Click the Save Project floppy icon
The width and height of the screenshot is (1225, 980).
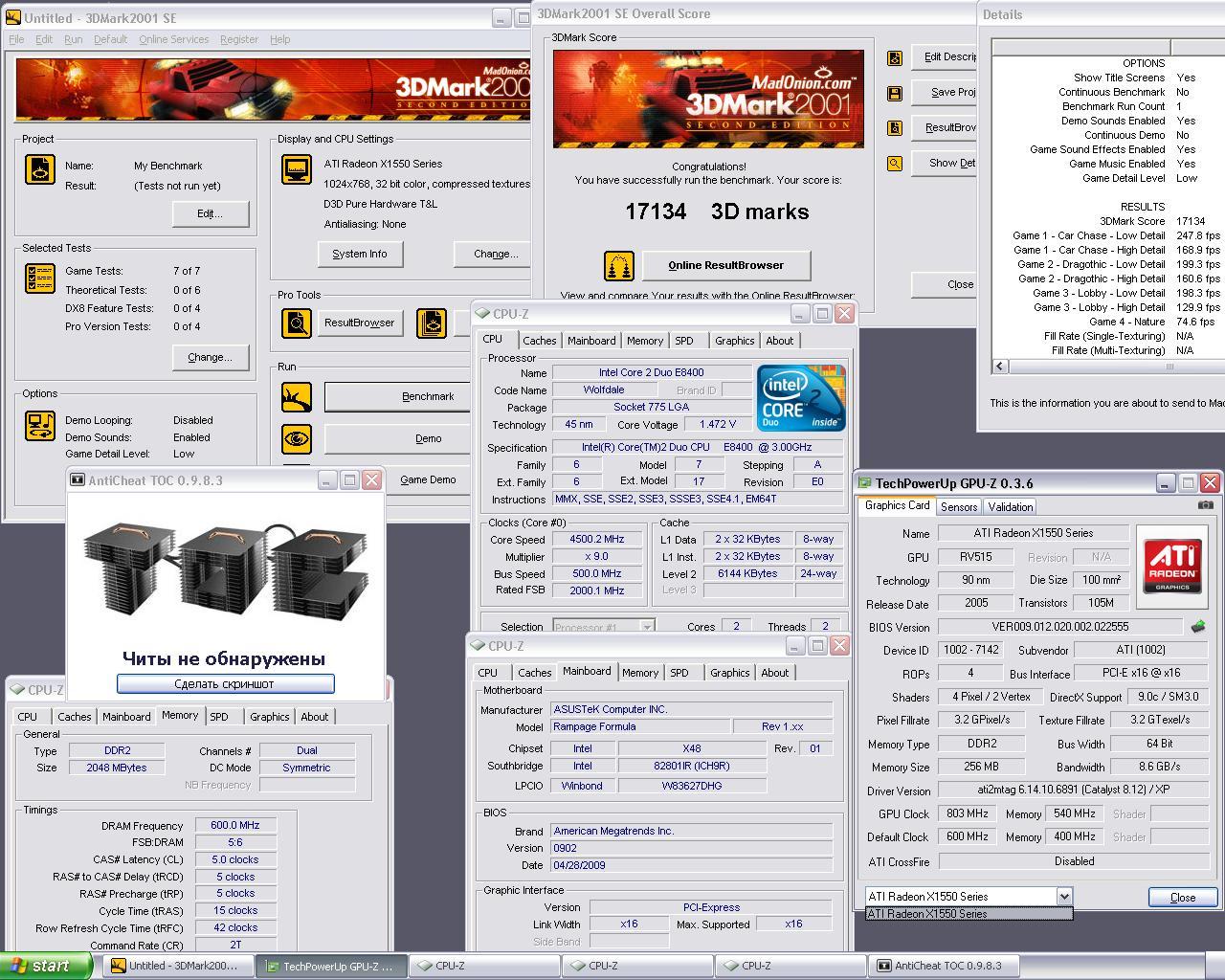[895, 93]
